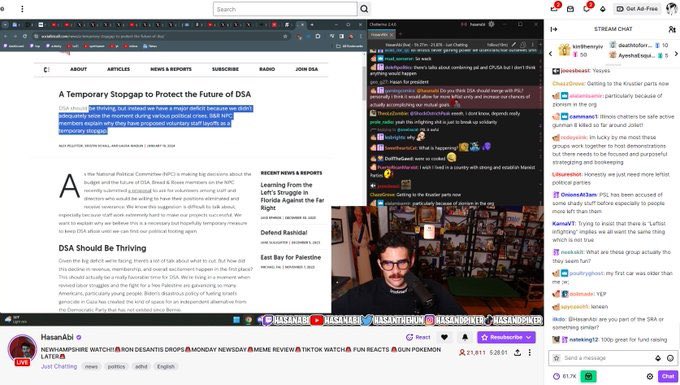This screenshot has height=385, width=680.
Task: Click chatter KarnaVT username
Action: pyautogui.click(x=563, y=223)
